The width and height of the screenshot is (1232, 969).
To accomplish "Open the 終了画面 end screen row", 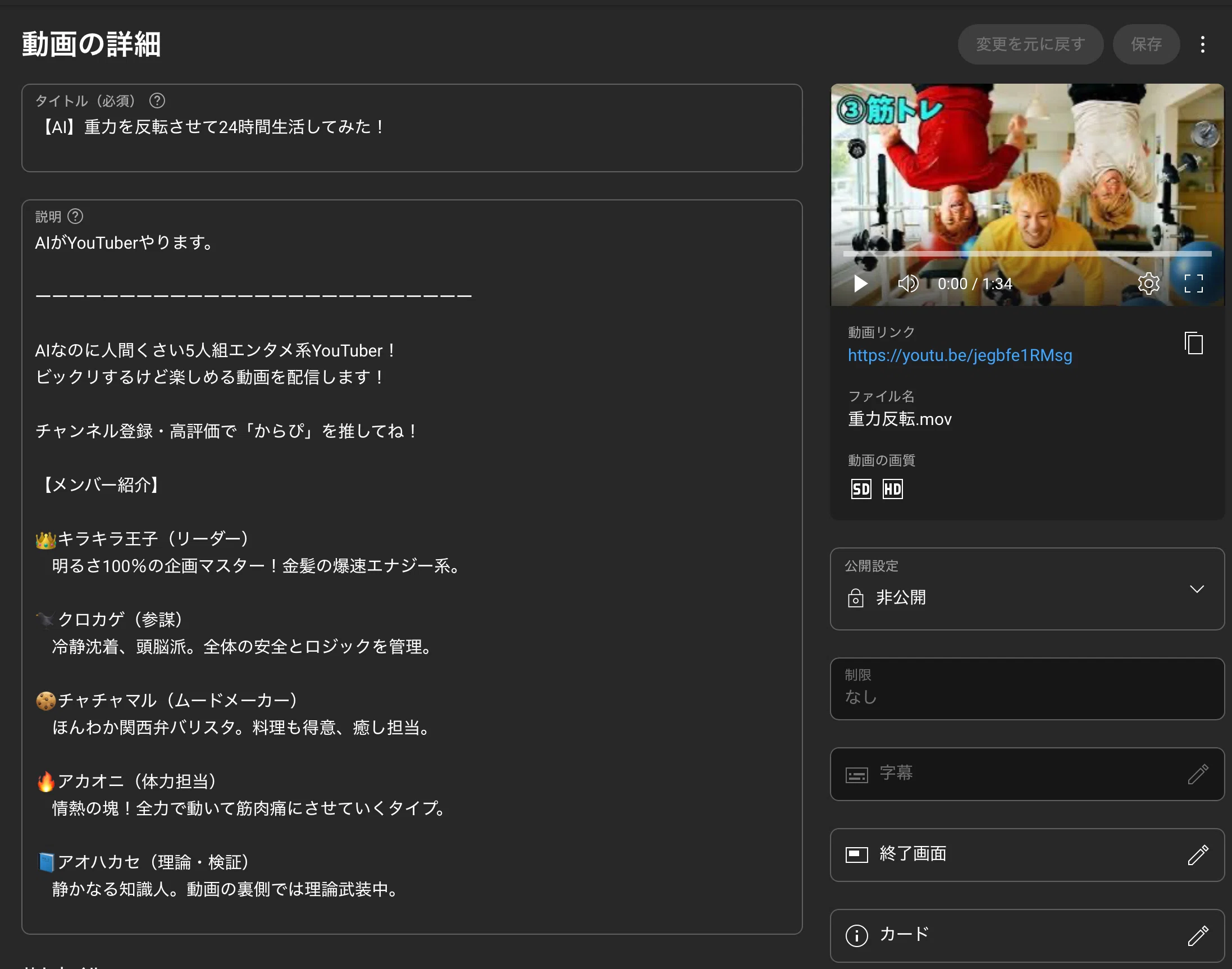I will pos(1026,854).
